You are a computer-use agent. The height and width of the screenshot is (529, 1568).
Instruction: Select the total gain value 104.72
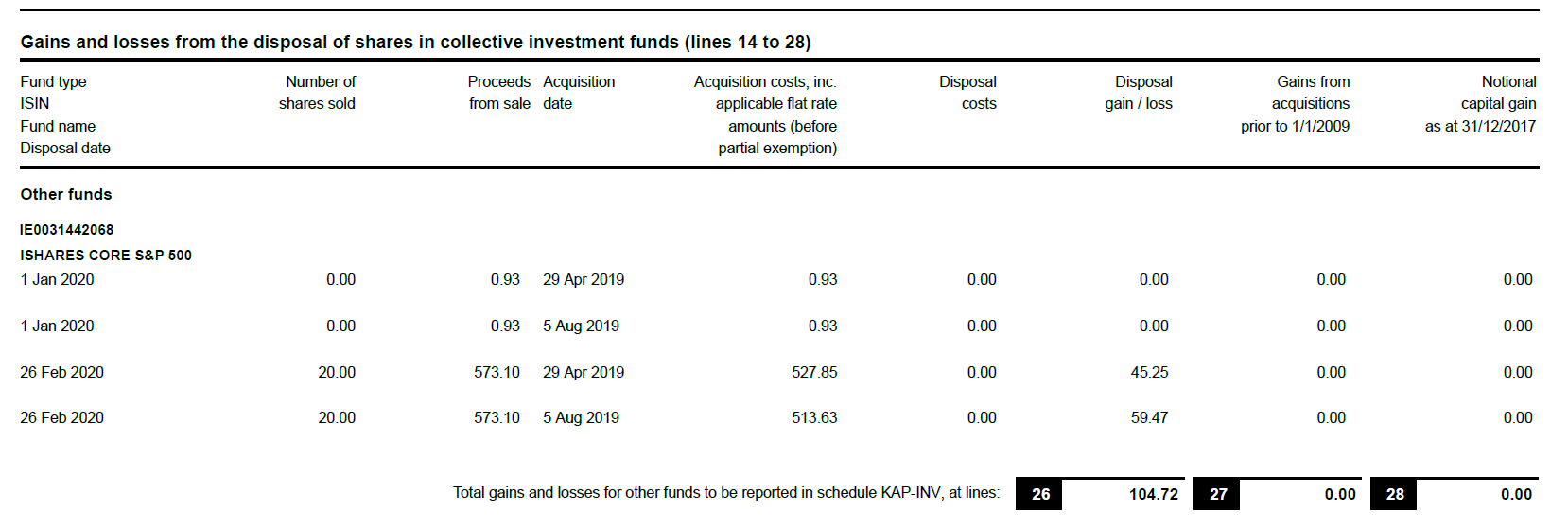click(1153, 494)
